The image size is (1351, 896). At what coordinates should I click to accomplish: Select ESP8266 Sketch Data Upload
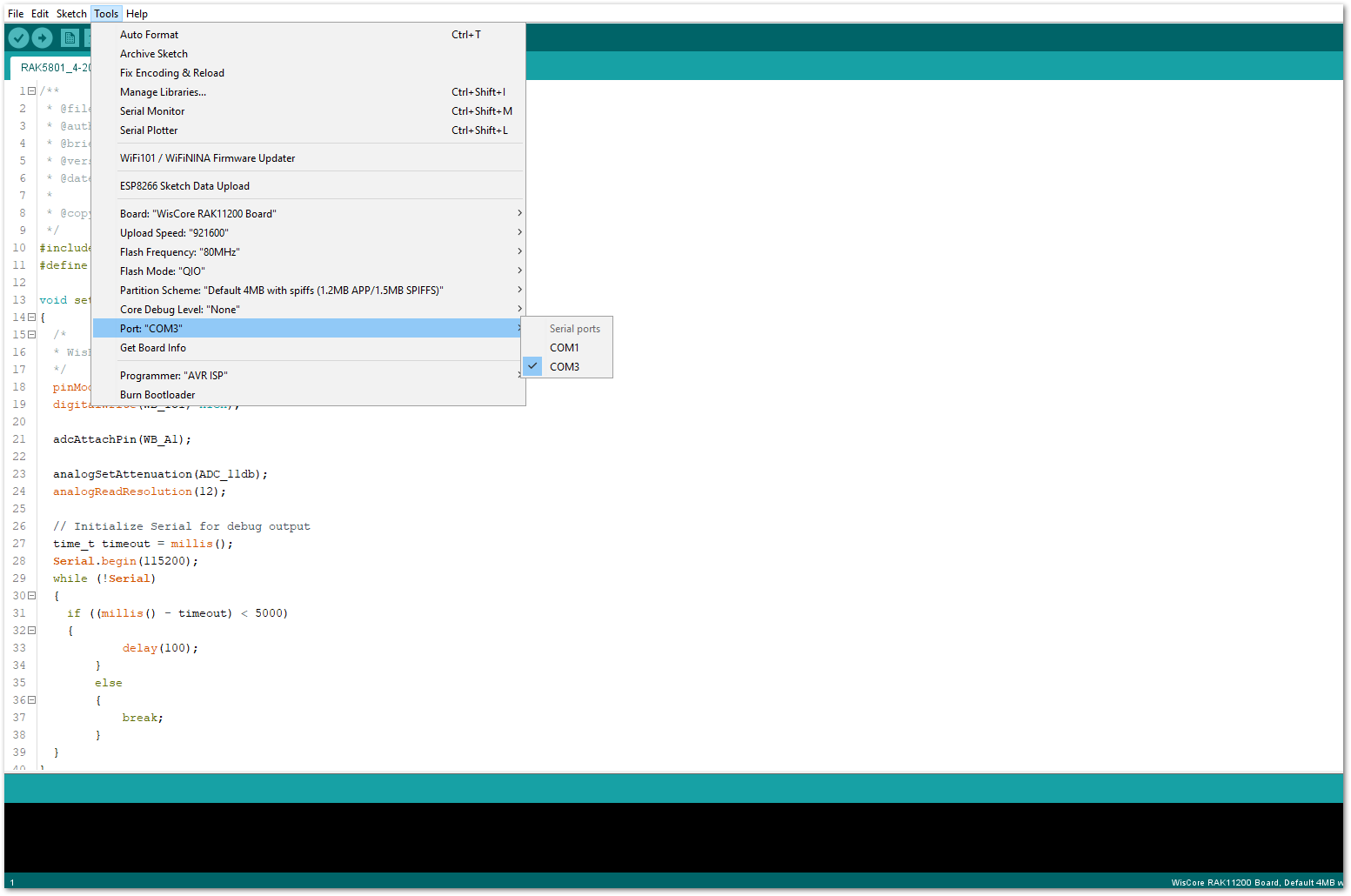point(309,186)
